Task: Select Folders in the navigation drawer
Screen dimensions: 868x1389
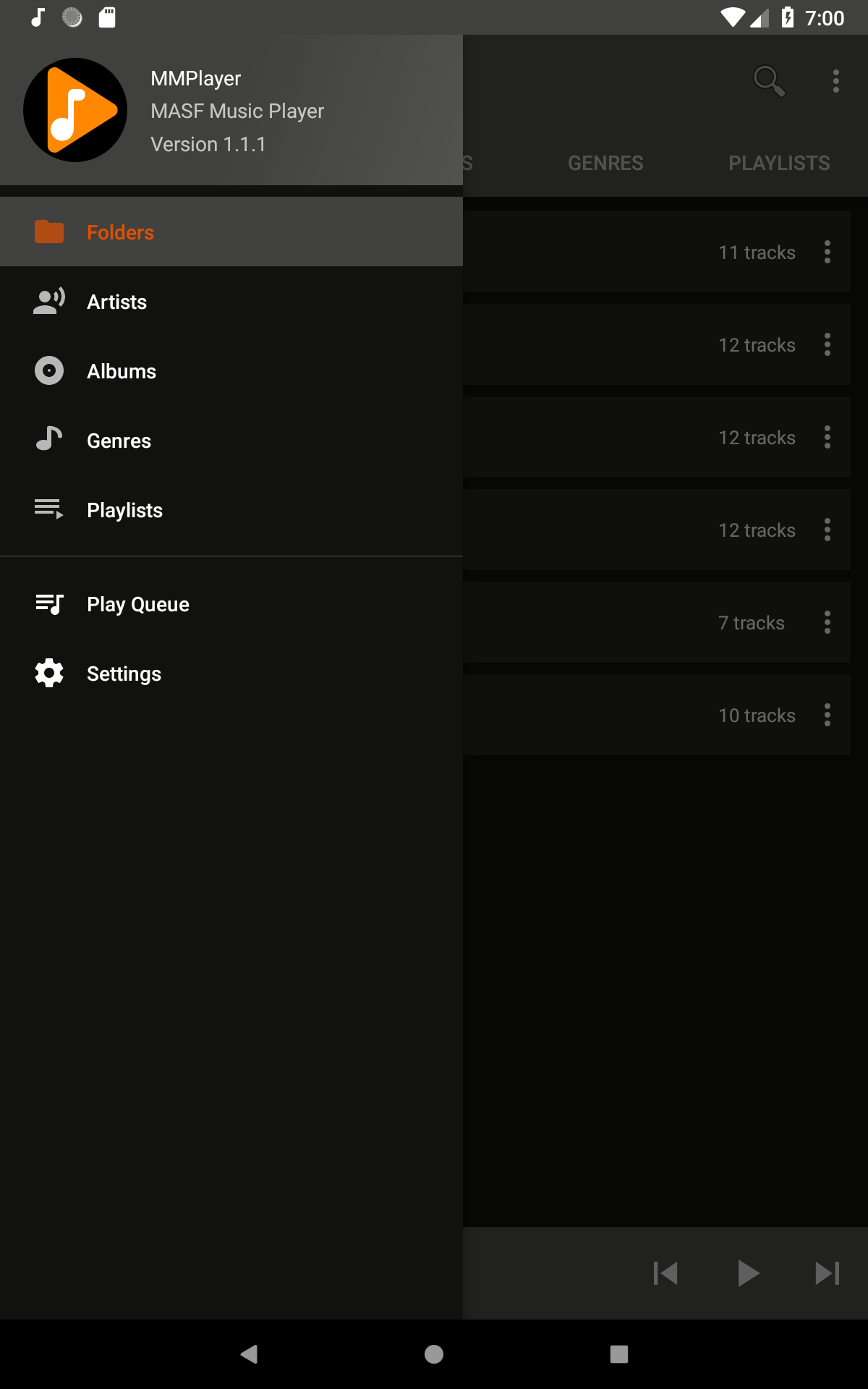Action: pyautogui.click(x=120, y=232)
